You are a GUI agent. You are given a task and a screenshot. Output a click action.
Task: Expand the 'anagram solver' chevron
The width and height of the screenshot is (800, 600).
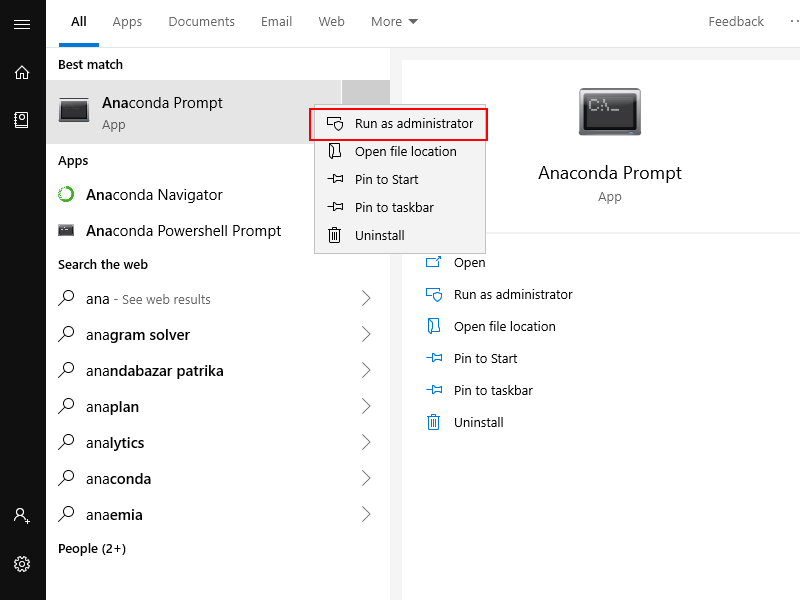[366, 334]
